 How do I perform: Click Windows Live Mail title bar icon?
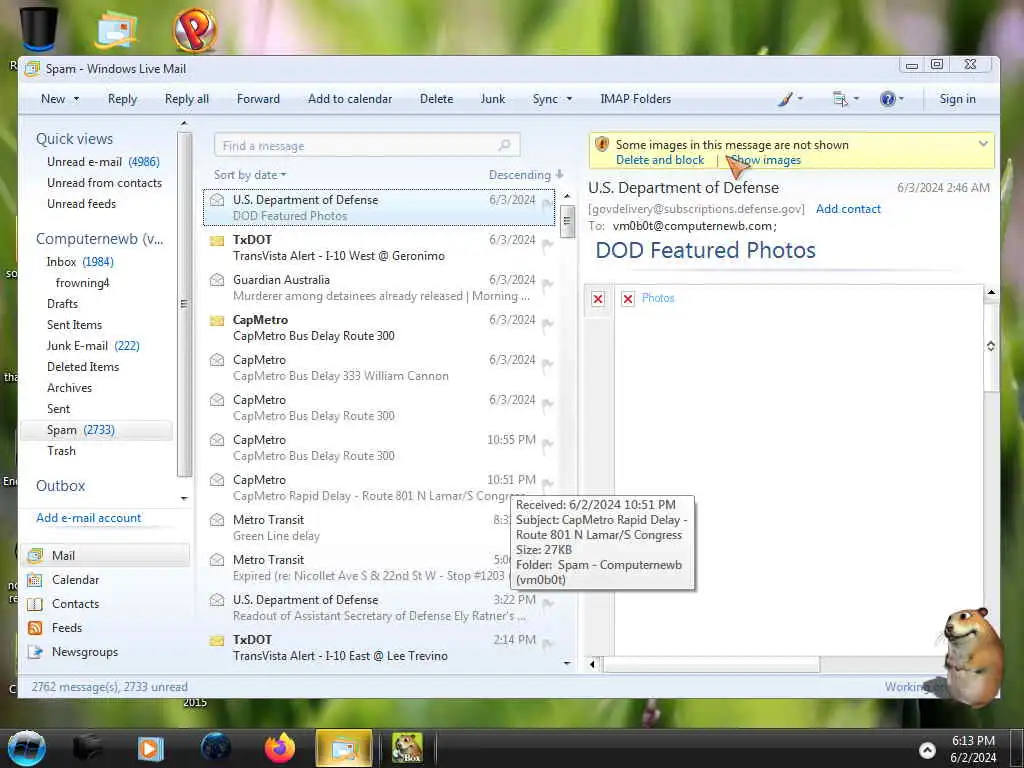click(32, 69)
